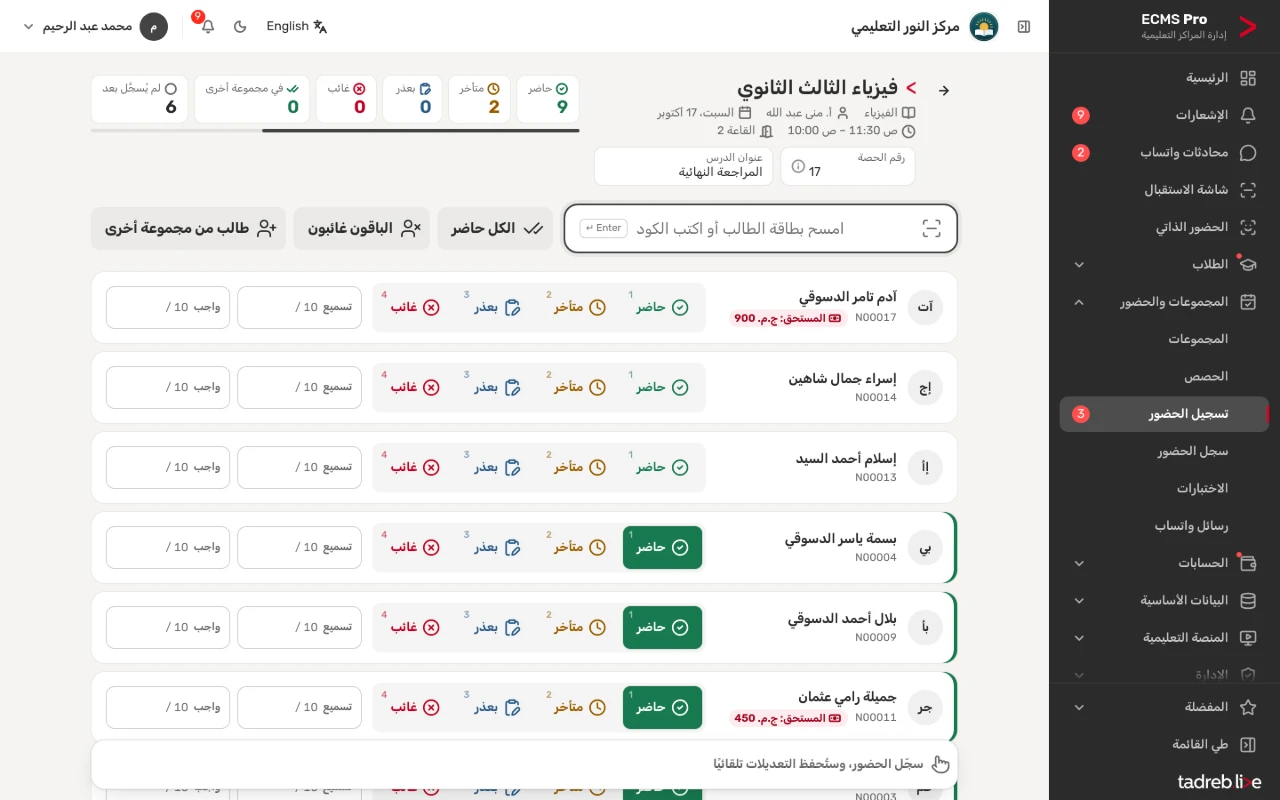Click واجب score field for إسراء جمال شاهين
1280x800 pixels.
tap(168, 387)
